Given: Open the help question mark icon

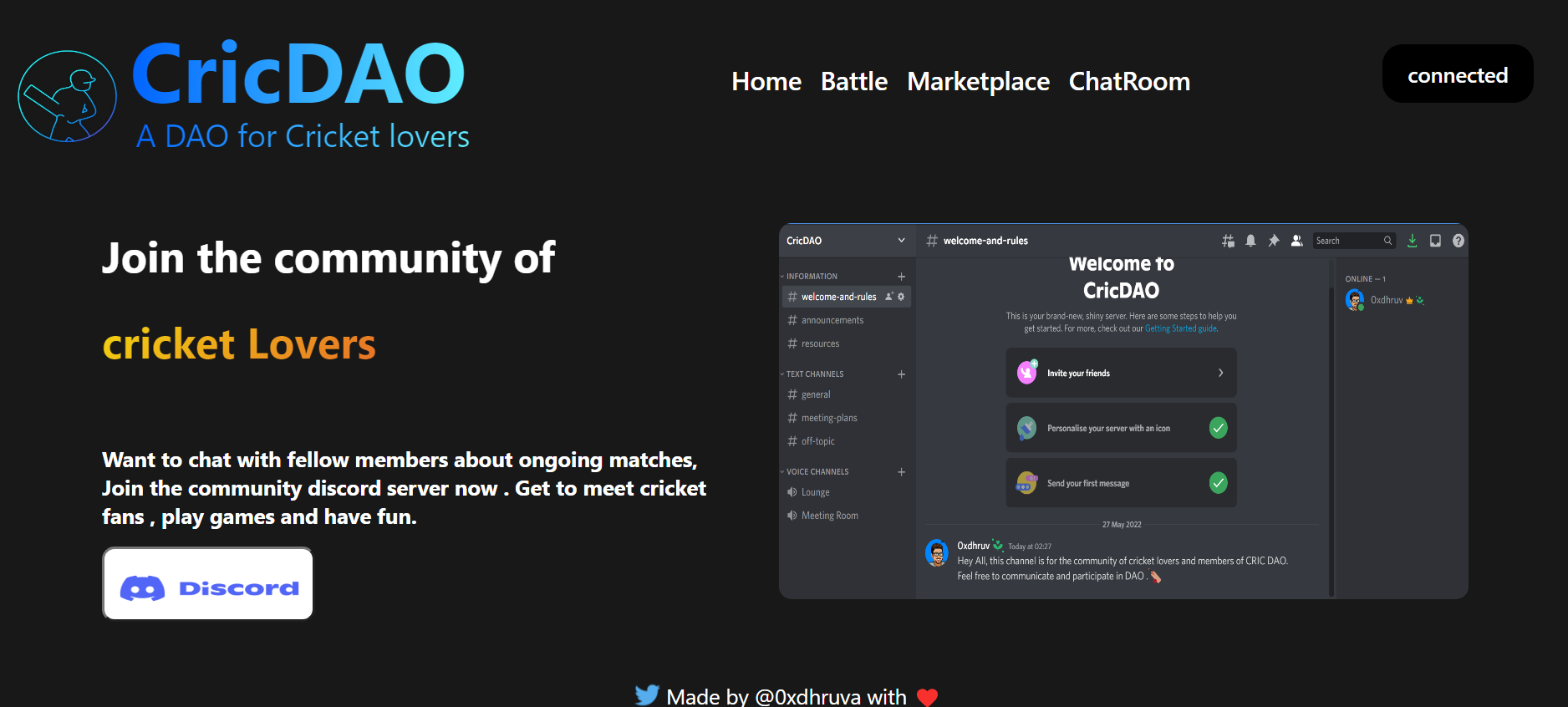Looking at the screenshot, I should point(1459,241).
